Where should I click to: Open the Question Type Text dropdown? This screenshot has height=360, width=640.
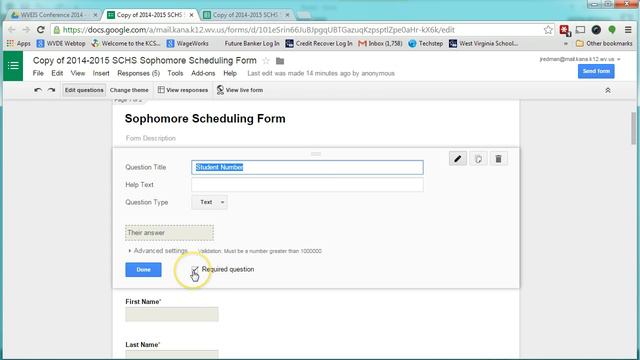pos(209,202)
